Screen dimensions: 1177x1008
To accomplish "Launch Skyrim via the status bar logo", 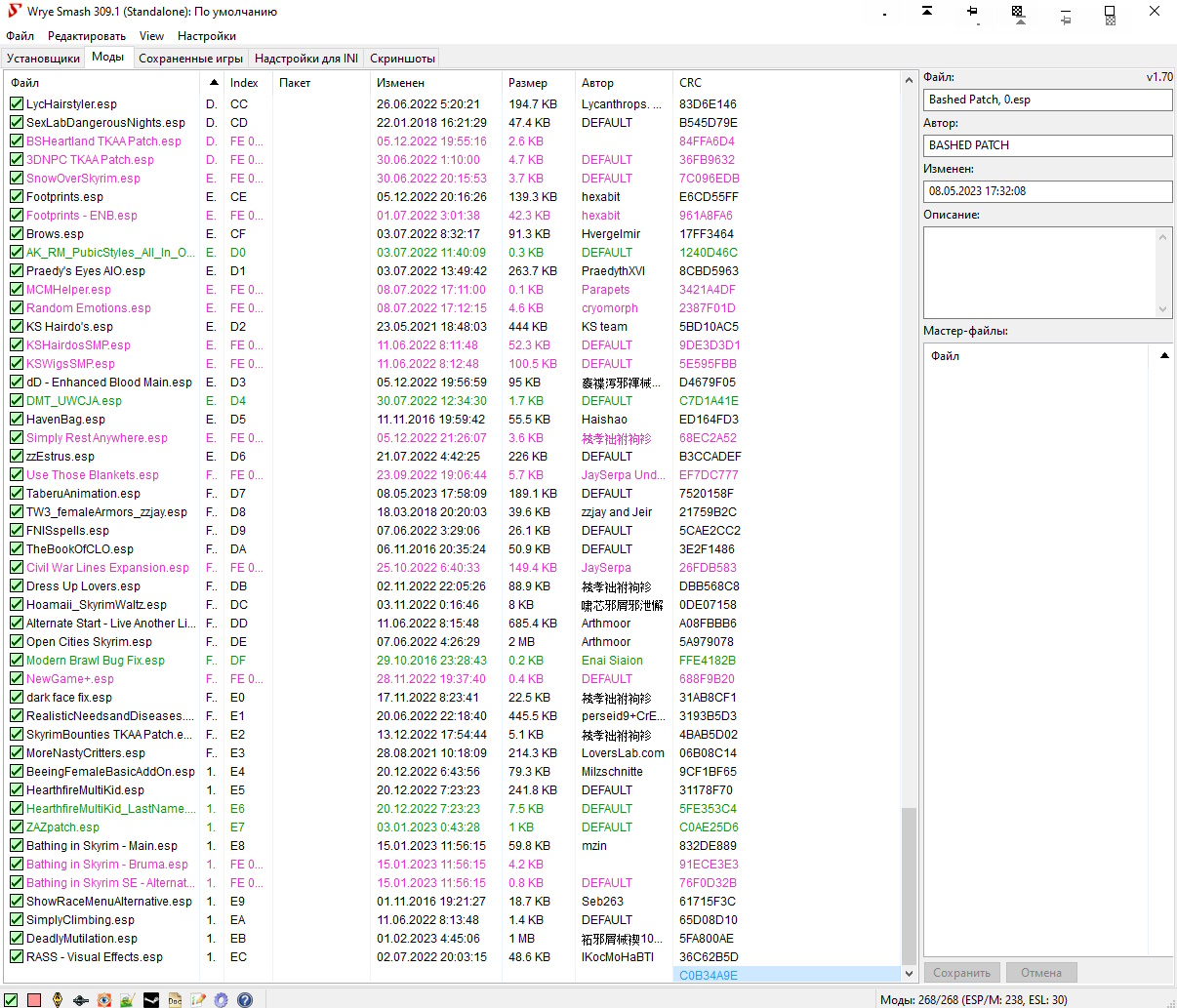I will [58, 999].
